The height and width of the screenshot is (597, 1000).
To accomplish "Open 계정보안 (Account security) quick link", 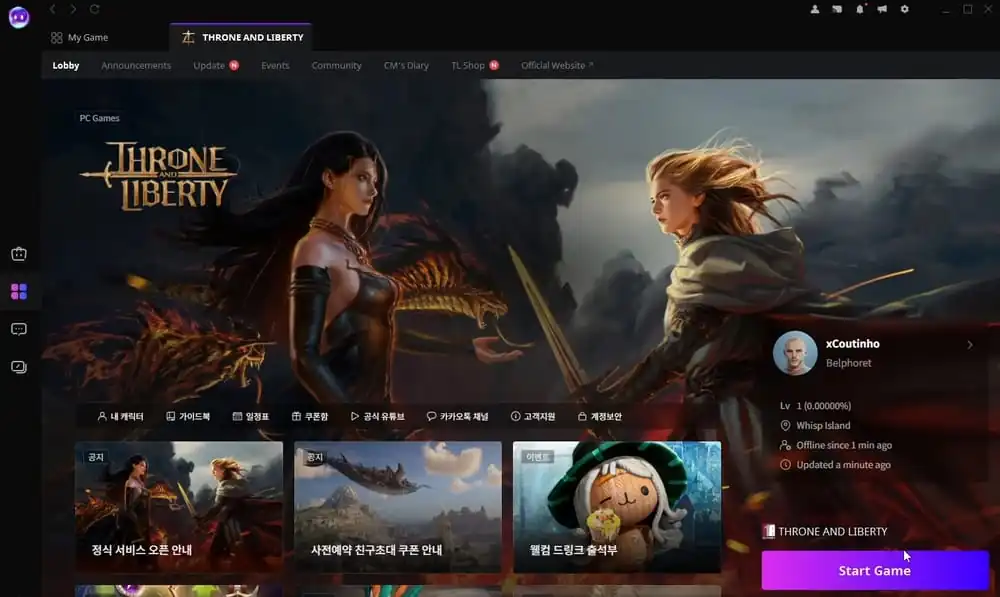I will pyautogui.click(x=599, y=416).
